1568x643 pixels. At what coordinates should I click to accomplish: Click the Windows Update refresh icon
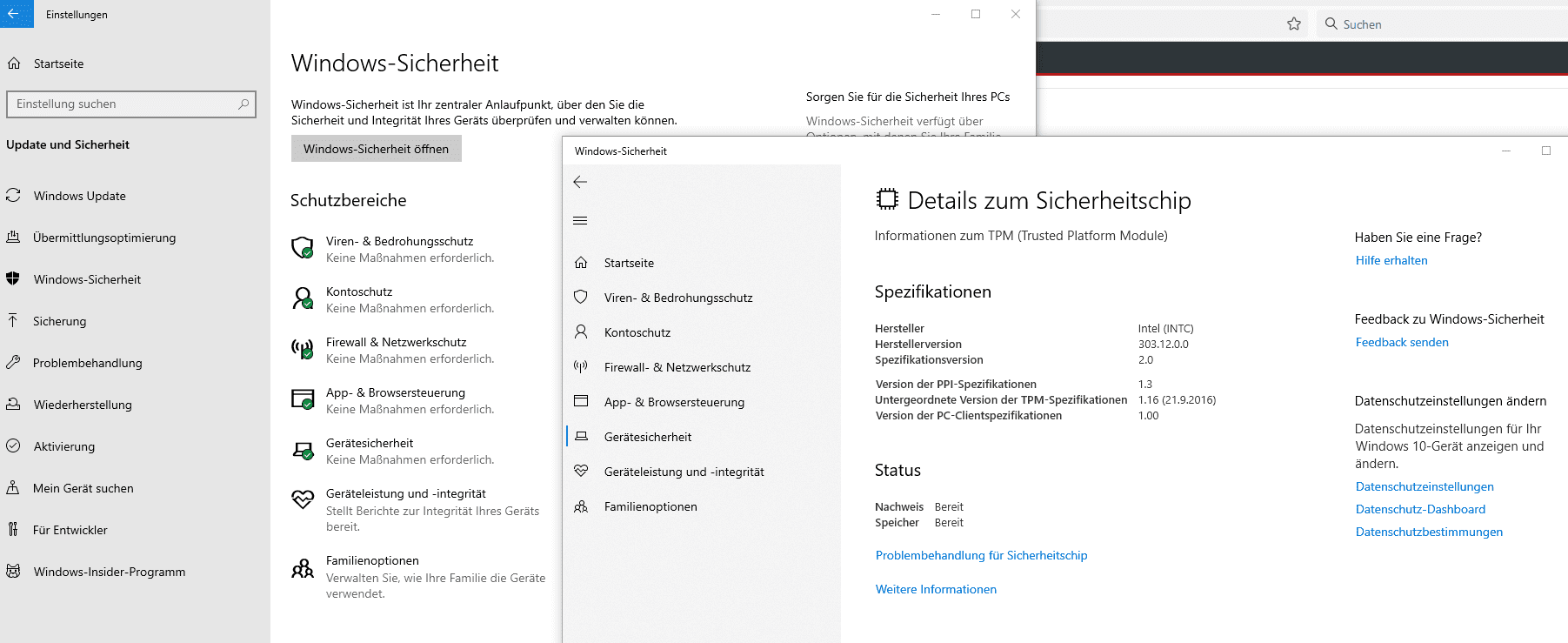[x=13, y=196]
